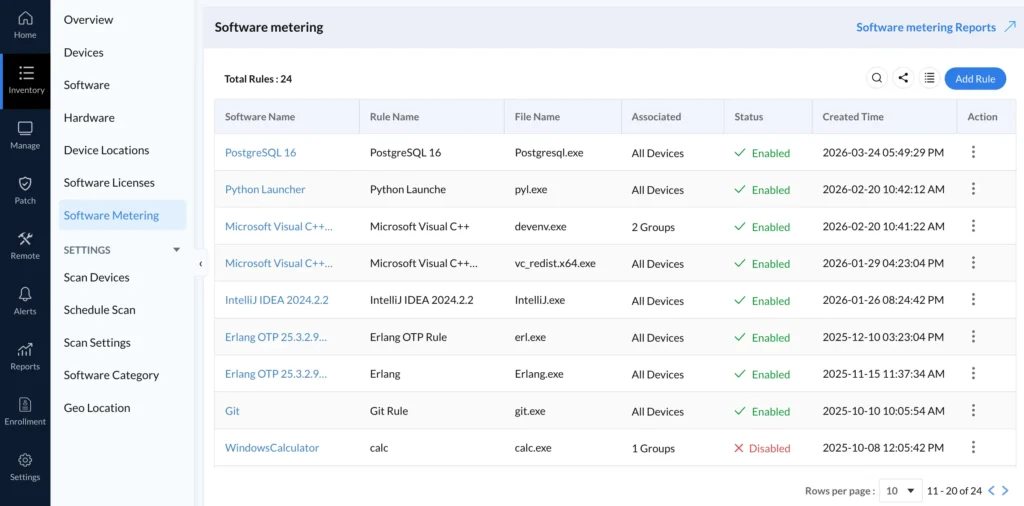Screen dimensions: 1024x506
Task: Open Python Launcher software link
Action: click(265, 189)
